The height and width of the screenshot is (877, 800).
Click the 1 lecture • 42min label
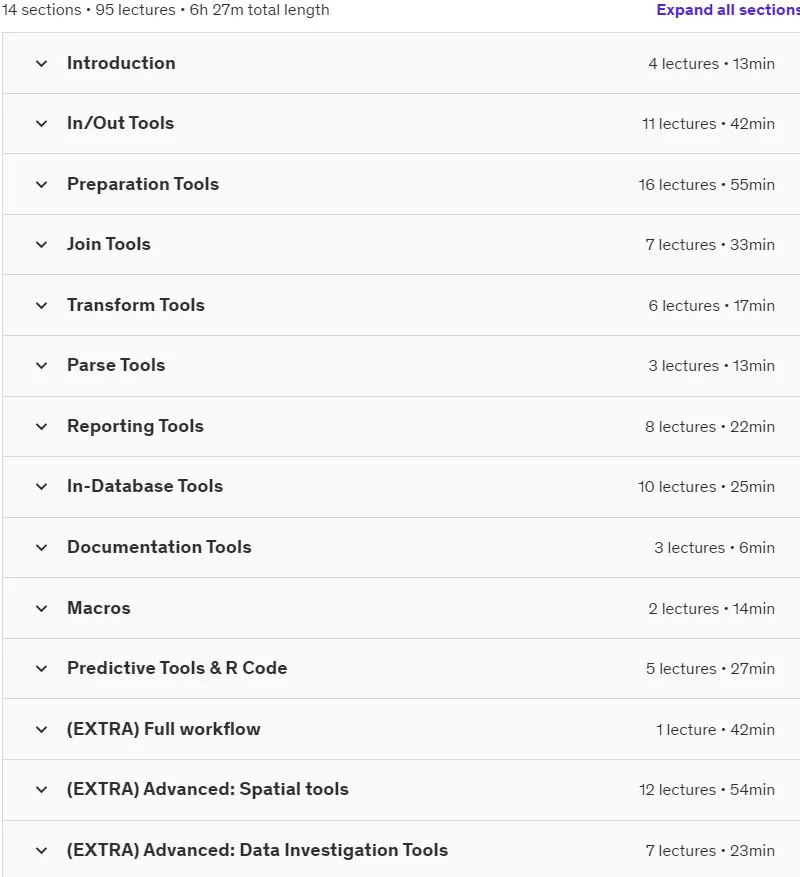(x=716, y=729)
